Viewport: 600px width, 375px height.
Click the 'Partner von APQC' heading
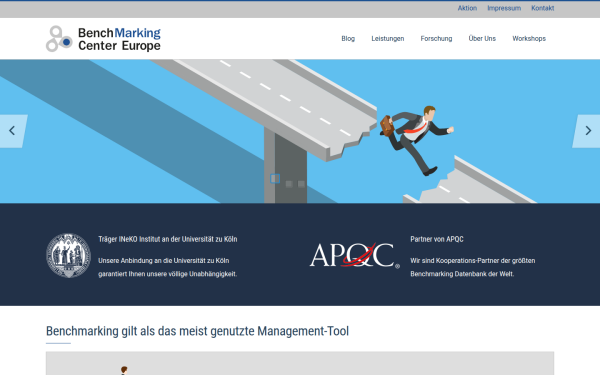pos(437,239)
